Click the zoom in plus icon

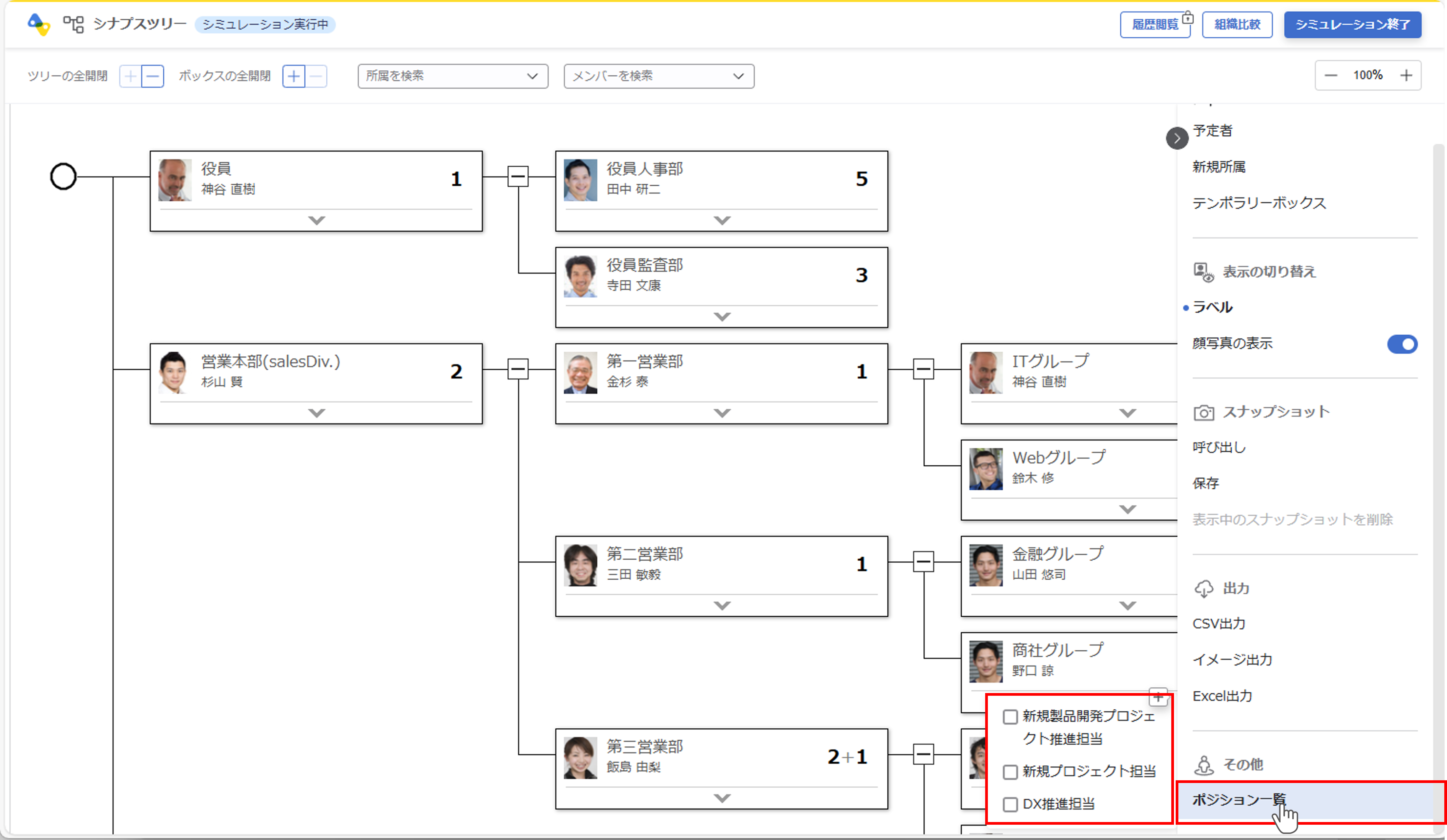pyautogui.click(x=1406, y=76)
